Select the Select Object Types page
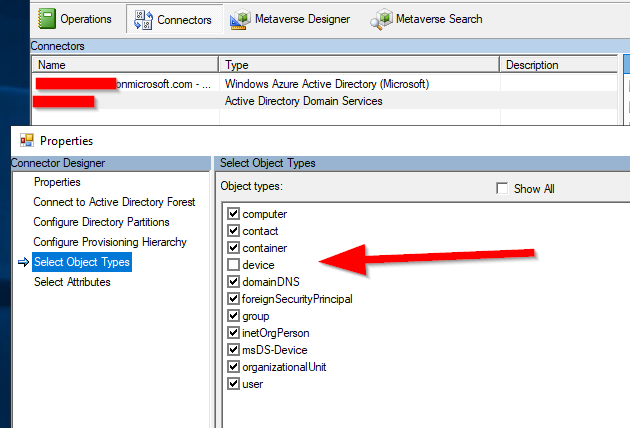This screenshot has width=630, height=428. 82,262
